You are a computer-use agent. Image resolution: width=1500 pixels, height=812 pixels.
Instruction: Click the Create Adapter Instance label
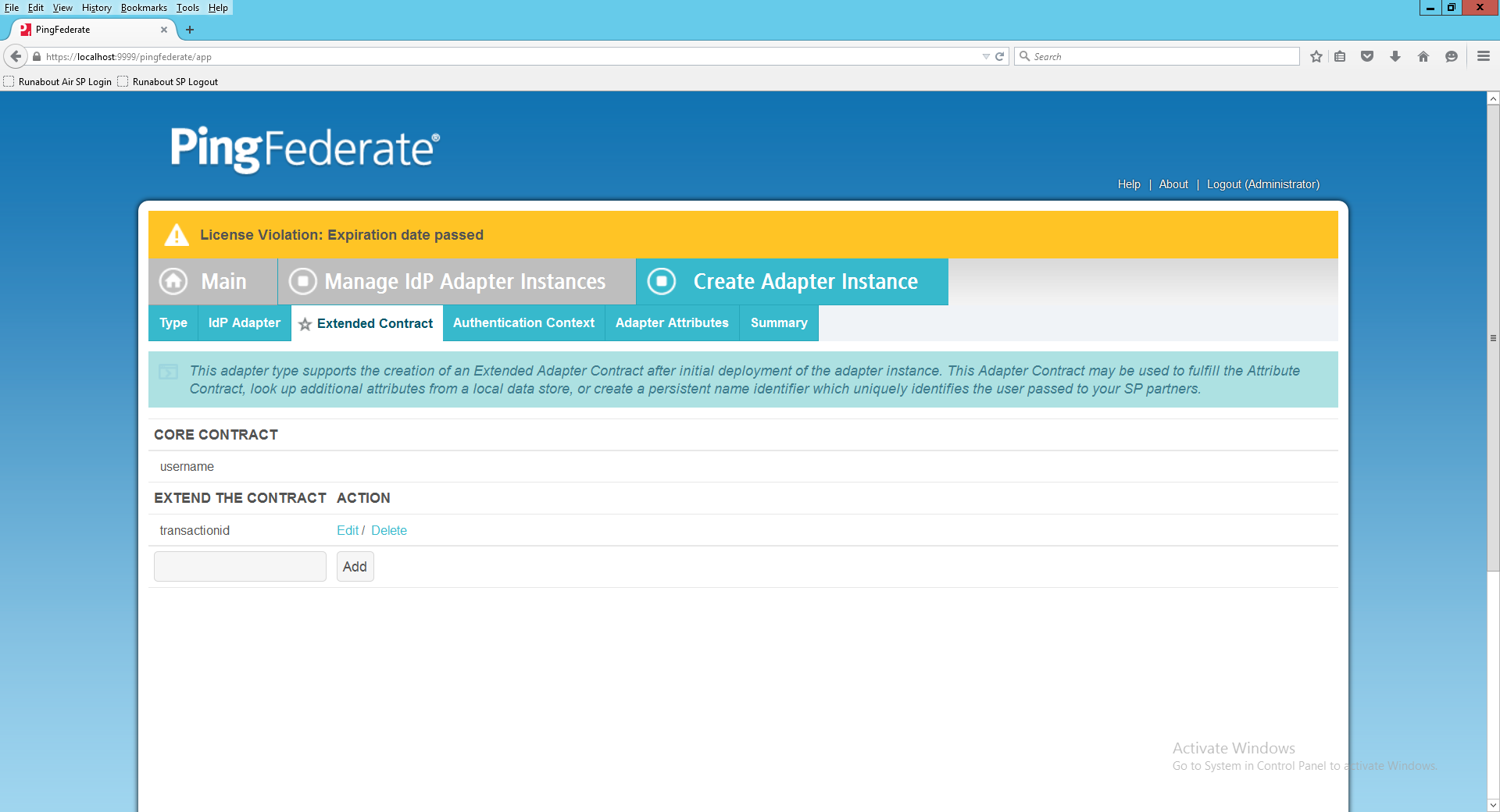tap(805, 281)
